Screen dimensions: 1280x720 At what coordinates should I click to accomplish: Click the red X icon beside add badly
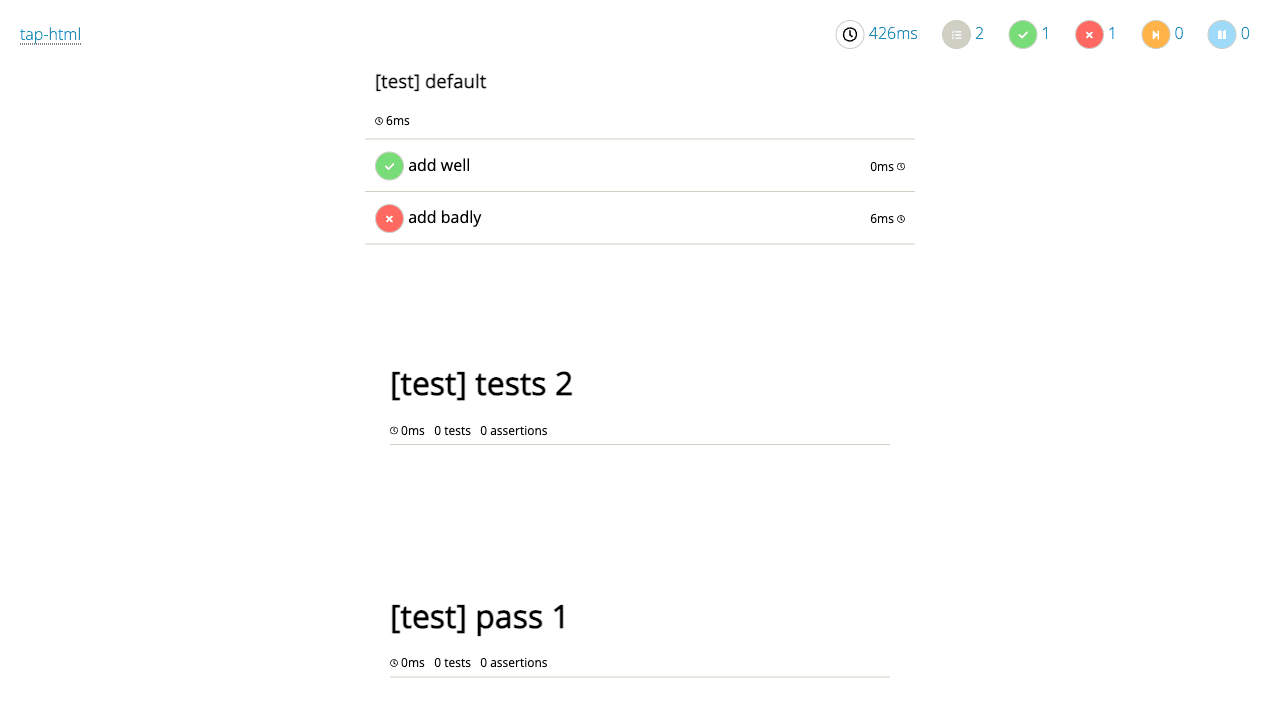pyautogui.click(x=389, y=218)
